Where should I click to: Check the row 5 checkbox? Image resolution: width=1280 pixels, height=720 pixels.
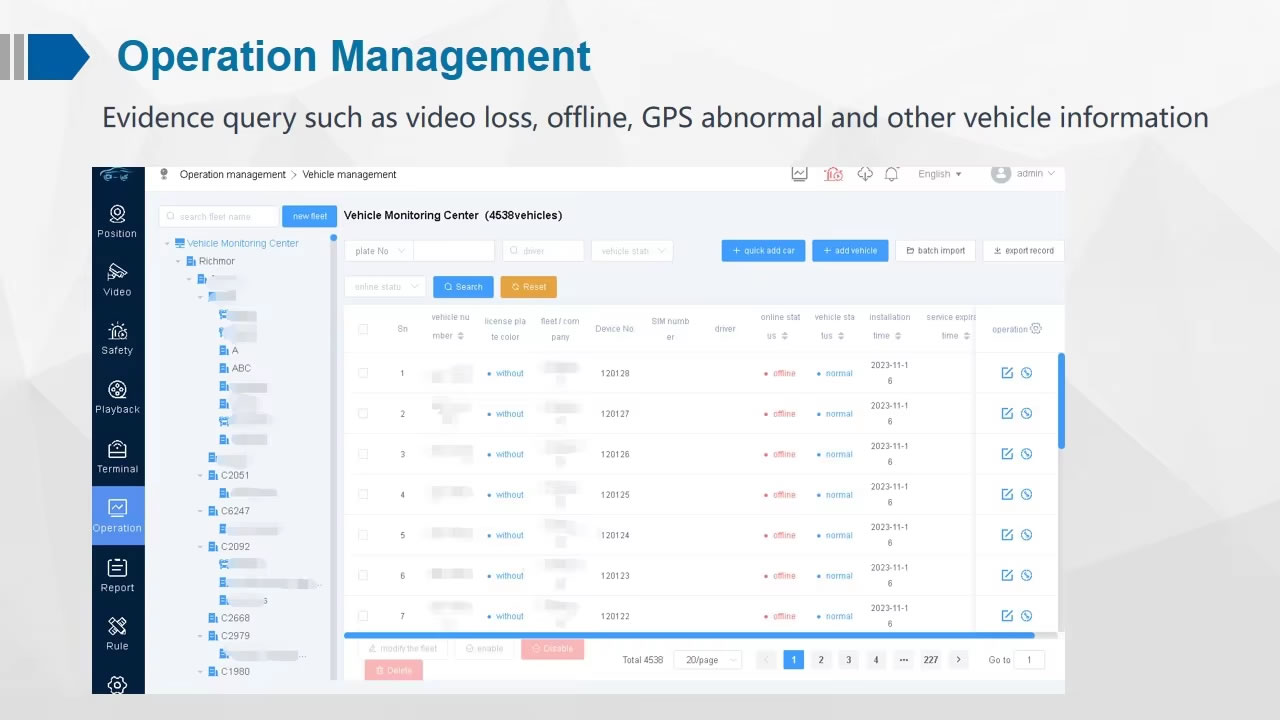pyautogui.click(x=363, y=535)
